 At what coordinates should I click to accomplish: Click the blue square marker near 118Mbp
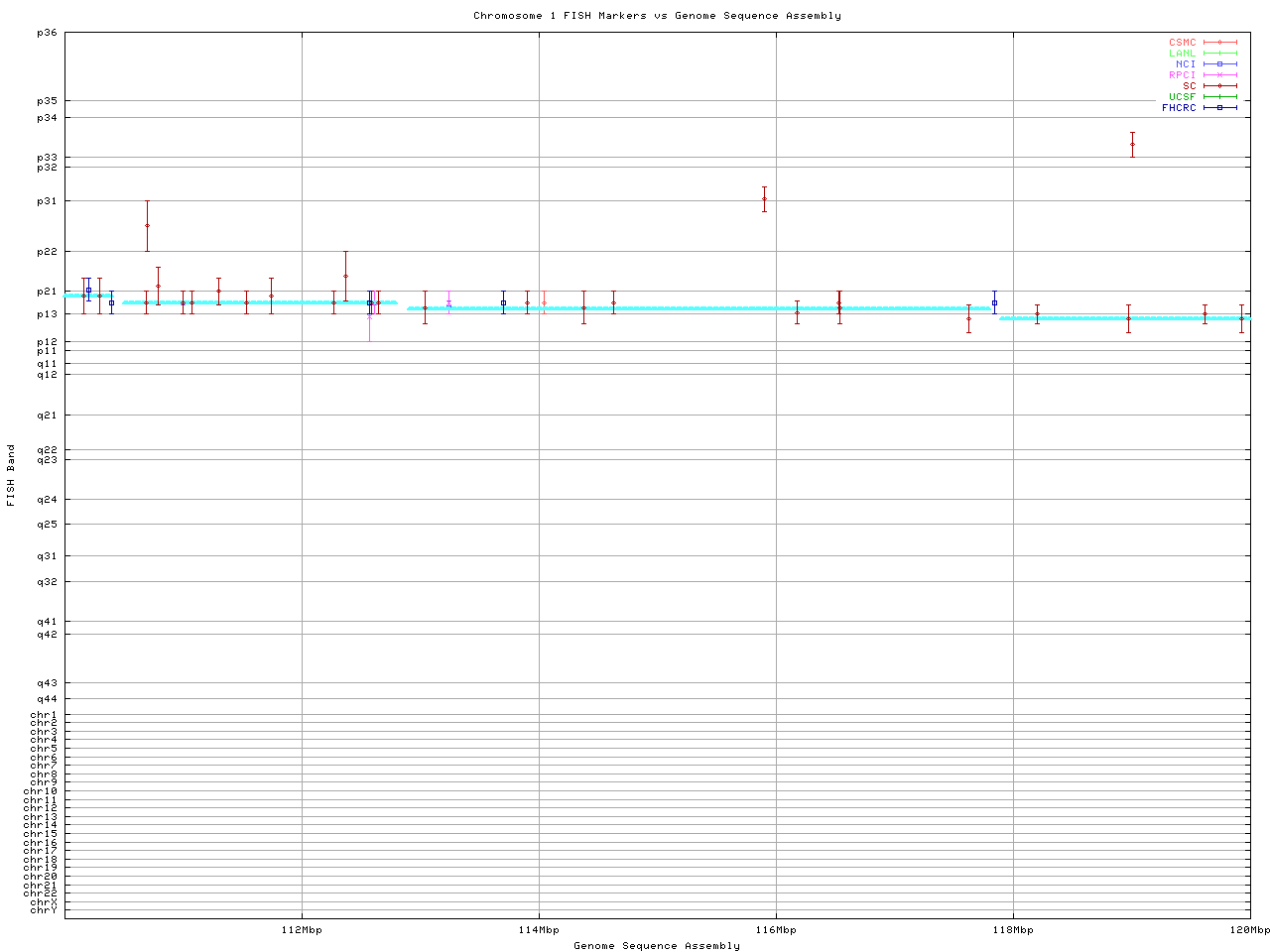(x=994, y=303)
